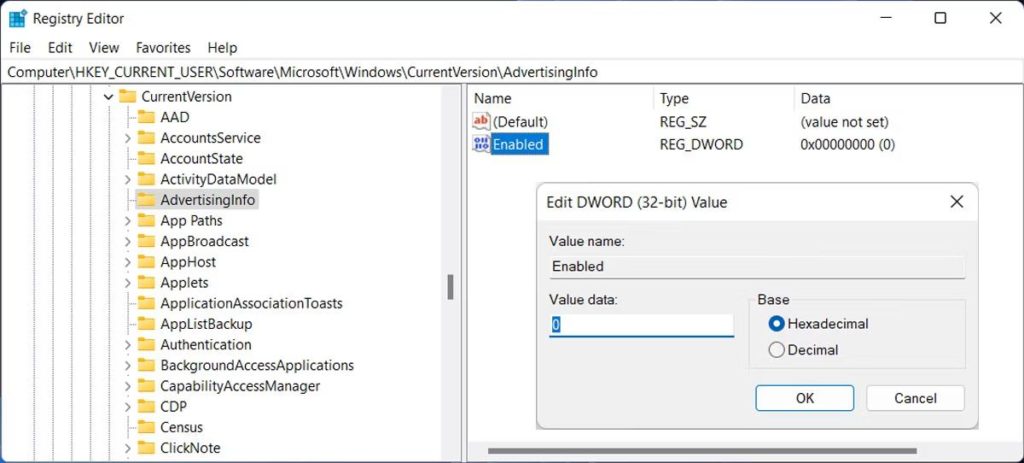Expand the AccountsService key
Screen dimensions: 1024x463
[x=128, y=138]
